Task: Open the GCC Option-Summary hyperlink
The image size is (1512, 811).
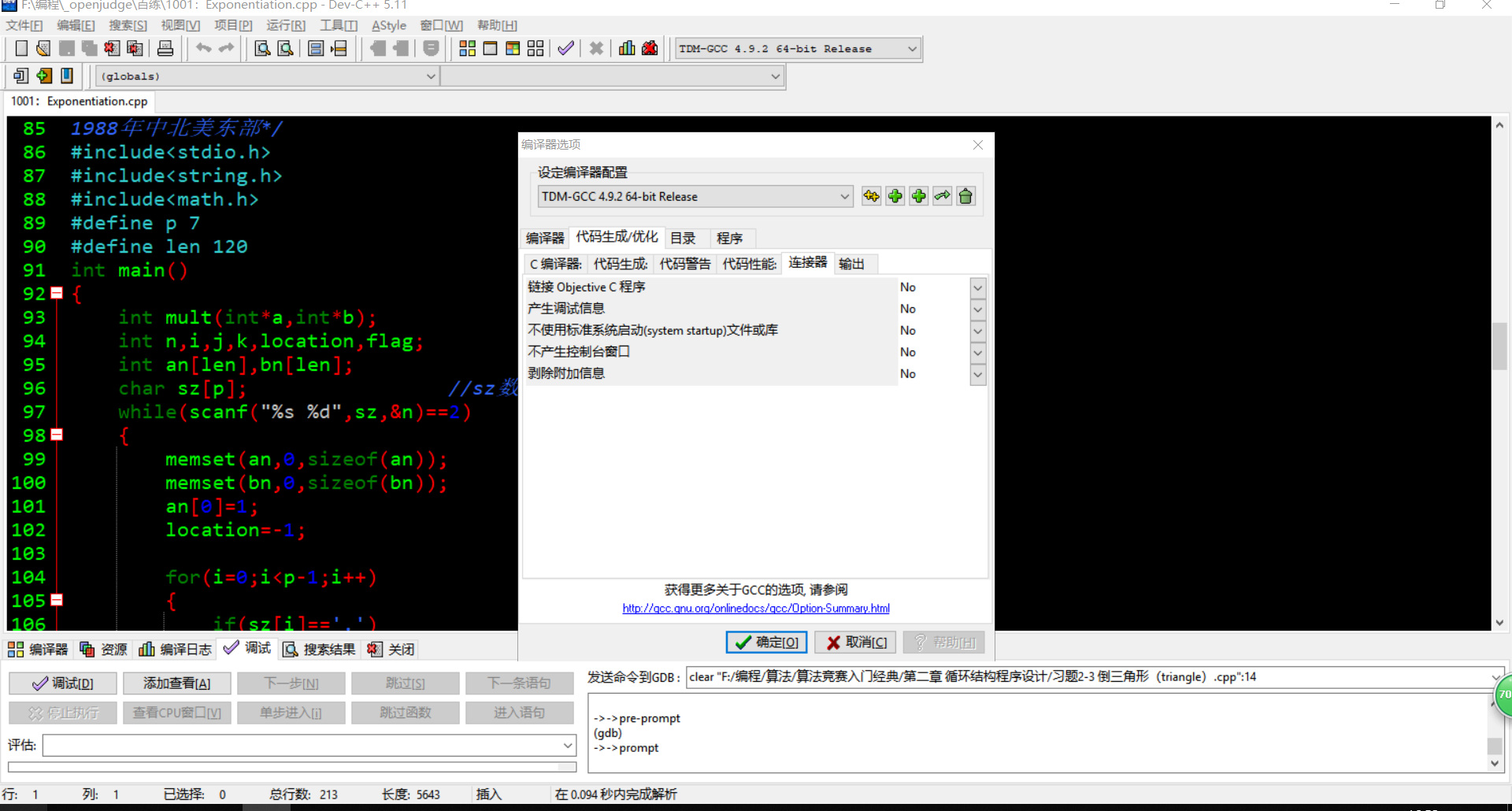Action: [755, 608]
